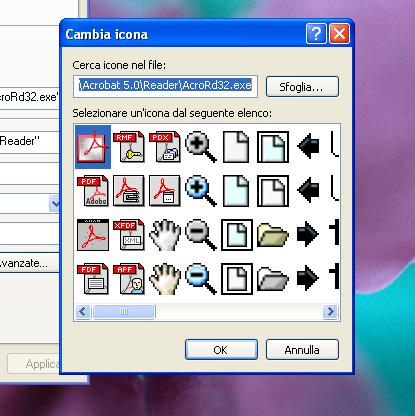Click icon list scrollbar right arrow
415x416 pixels.
click(x=330, y=312)
